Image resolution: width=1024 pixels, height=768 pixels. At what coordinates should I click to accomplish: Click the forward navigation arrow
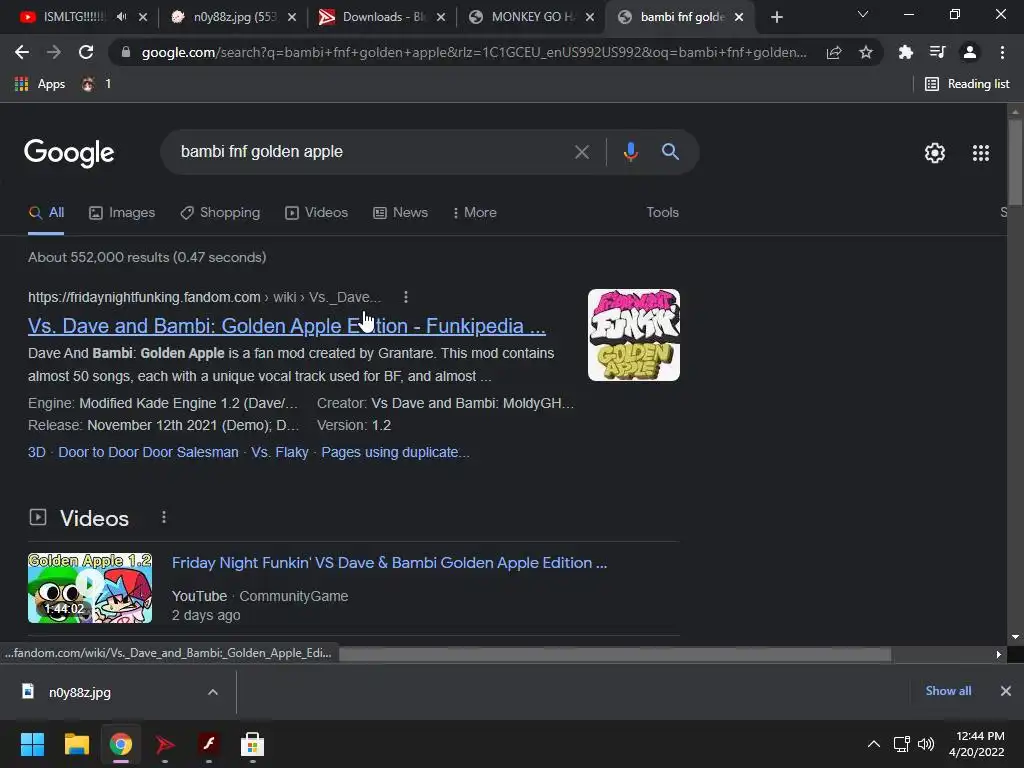point(54,52)
